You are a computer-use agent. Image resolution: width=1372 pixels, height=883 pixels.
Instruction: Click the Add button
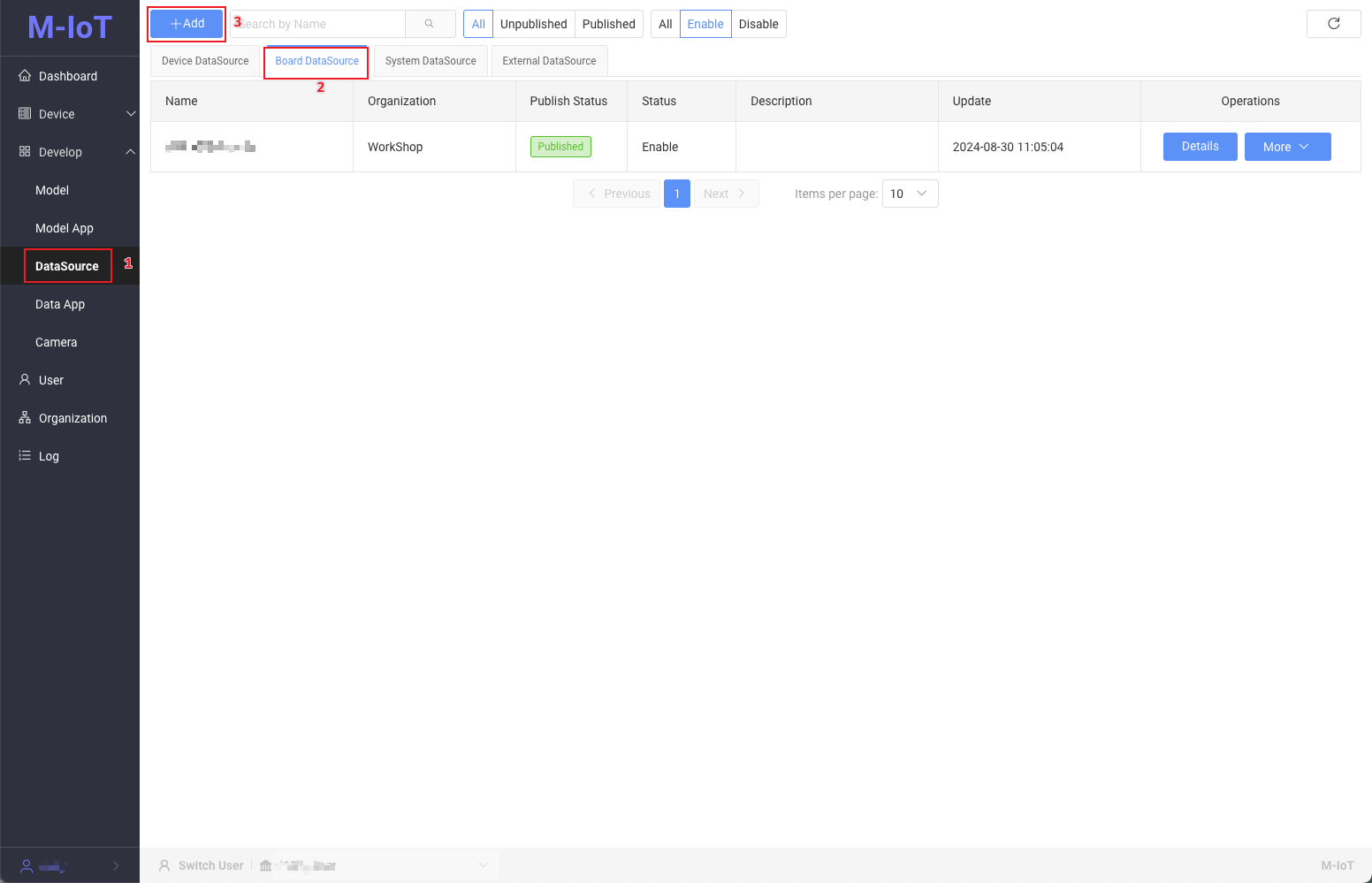point(187,24)
